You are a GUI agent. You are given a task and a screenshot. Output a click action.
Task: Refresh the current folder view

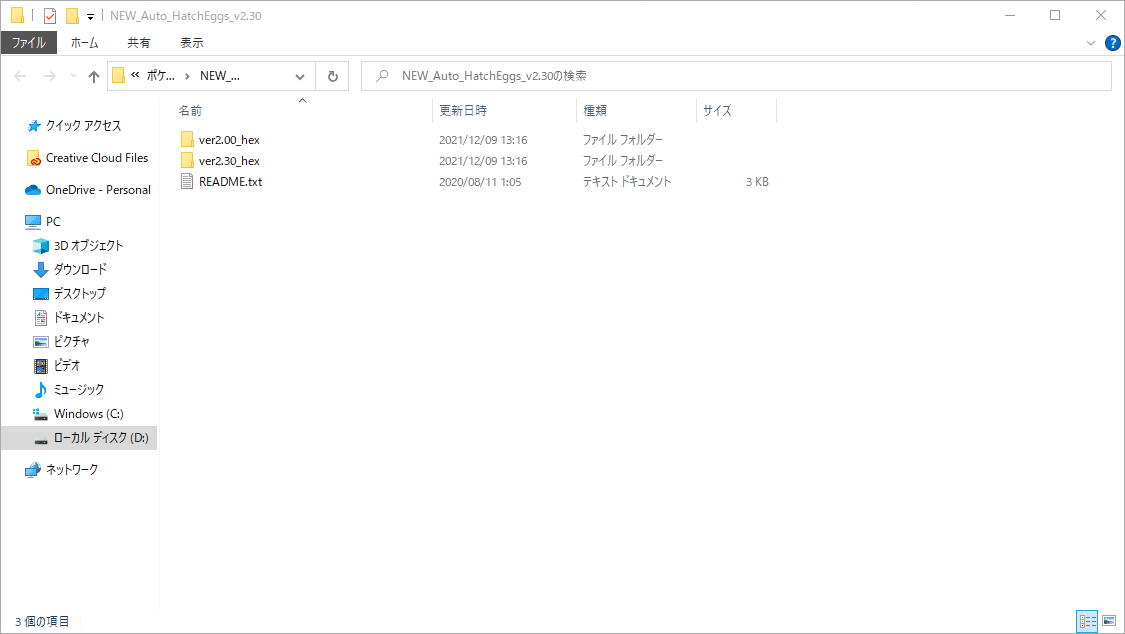pos(333,76)
